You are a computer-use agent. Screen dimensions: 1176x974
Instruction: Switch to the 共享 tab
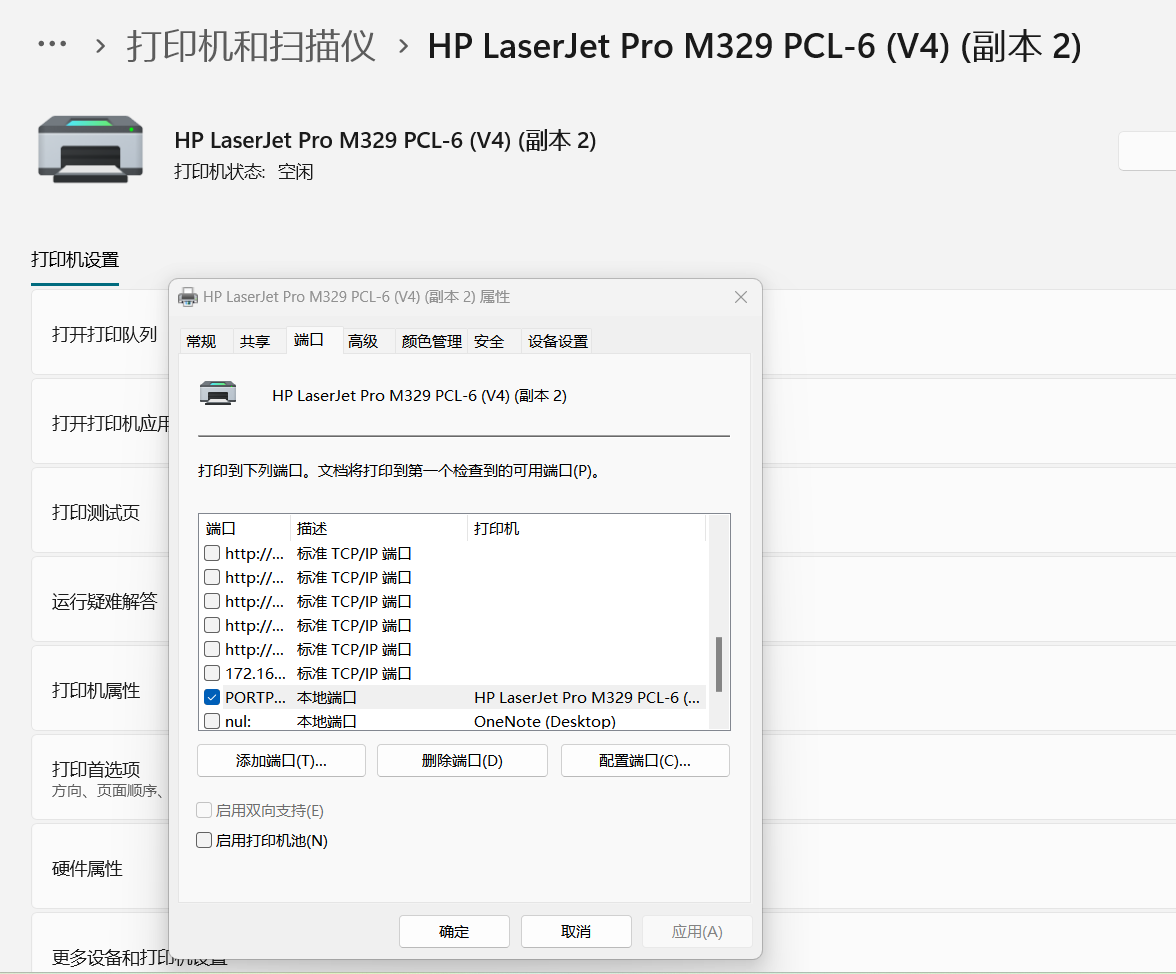pyautogui.click(x=257, y=341)
